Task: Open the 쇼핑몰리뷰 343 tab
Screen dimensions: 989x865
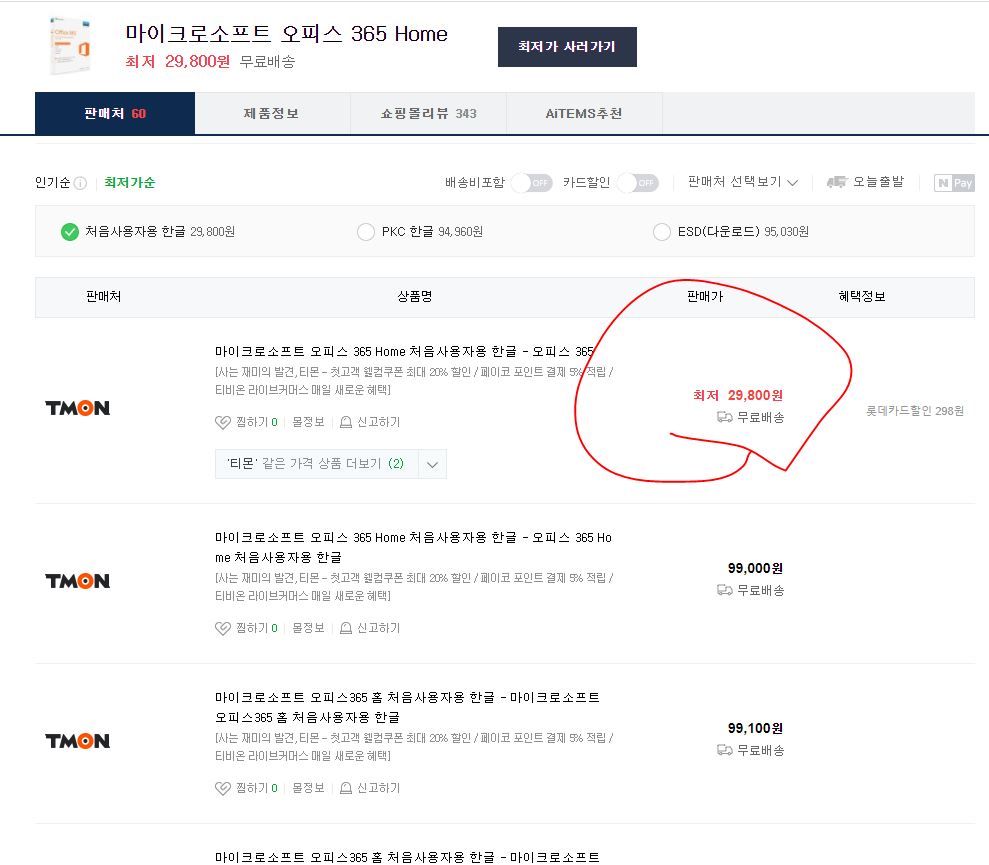Action: pyautogui.click(x=428, y=113)
